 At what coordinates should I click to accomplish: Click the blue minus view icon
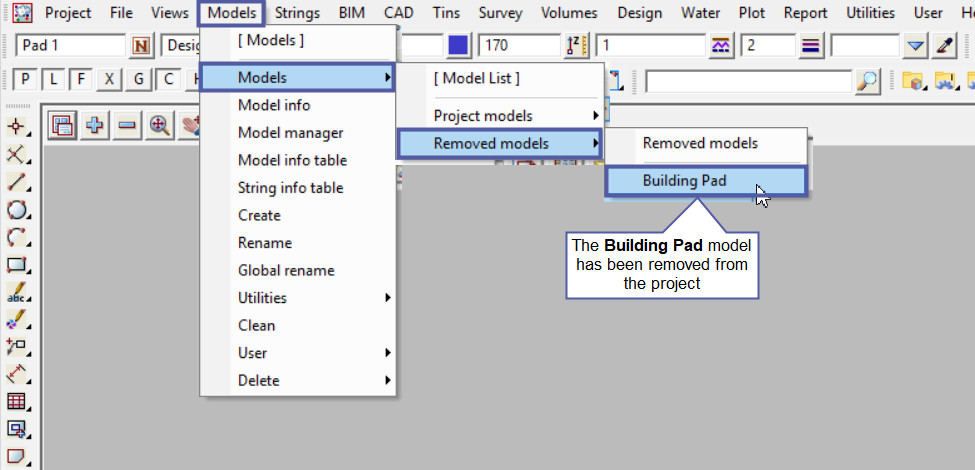(x=127, y=125)
